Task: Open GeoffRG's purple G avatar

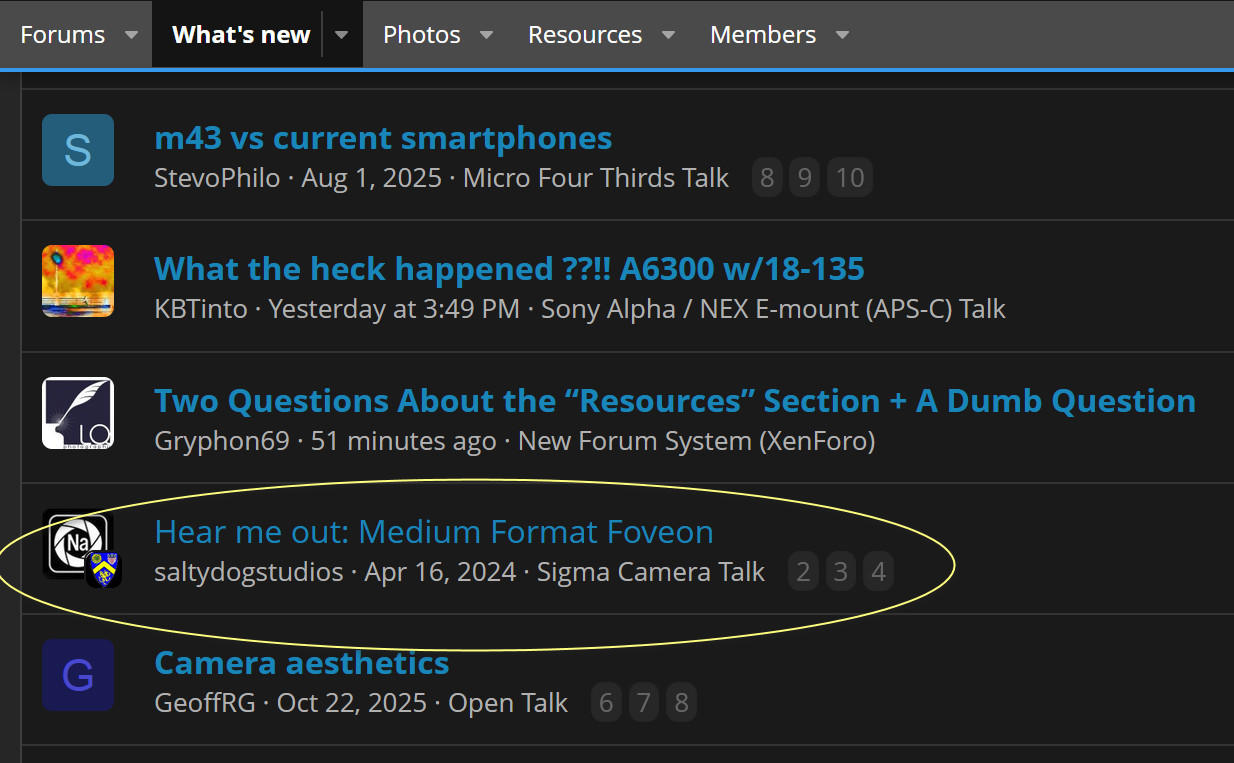Action: coord(78,676)
